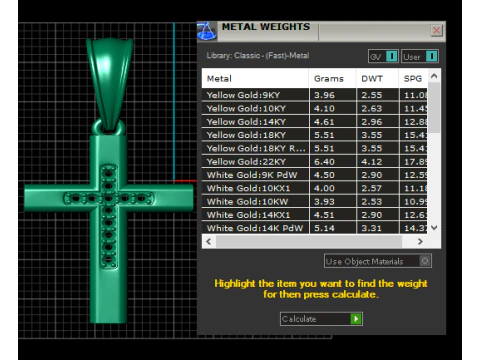Select the Yellow Gold:18KY R... row

[x=314, y=148]
